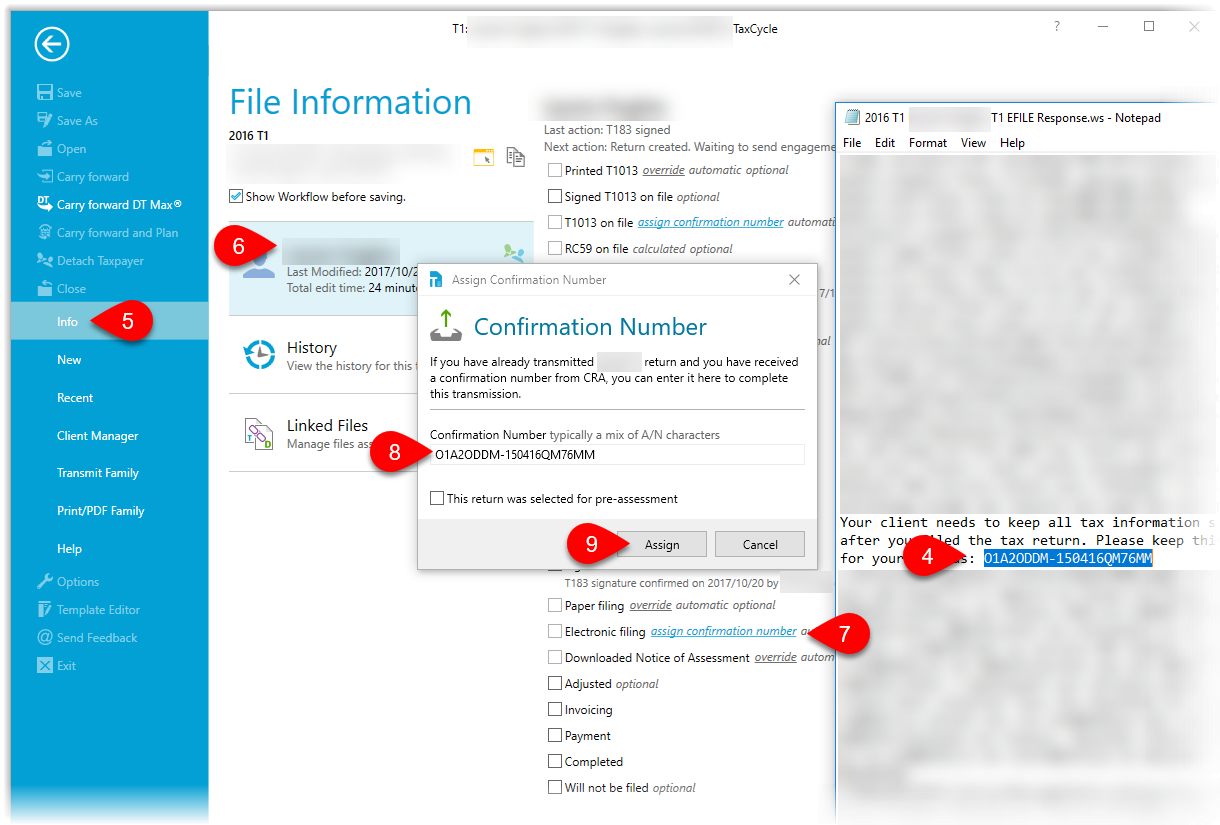Image resolution: width=1220 pixels, height=825 pixels.
Task: Check the Payment checkbox
Action: click(x=555, y=735)
